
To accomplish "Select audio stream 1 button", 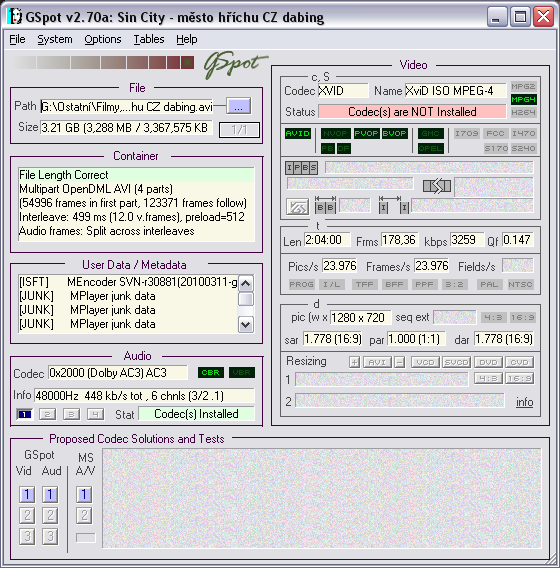I will click(x=25, y=414).
